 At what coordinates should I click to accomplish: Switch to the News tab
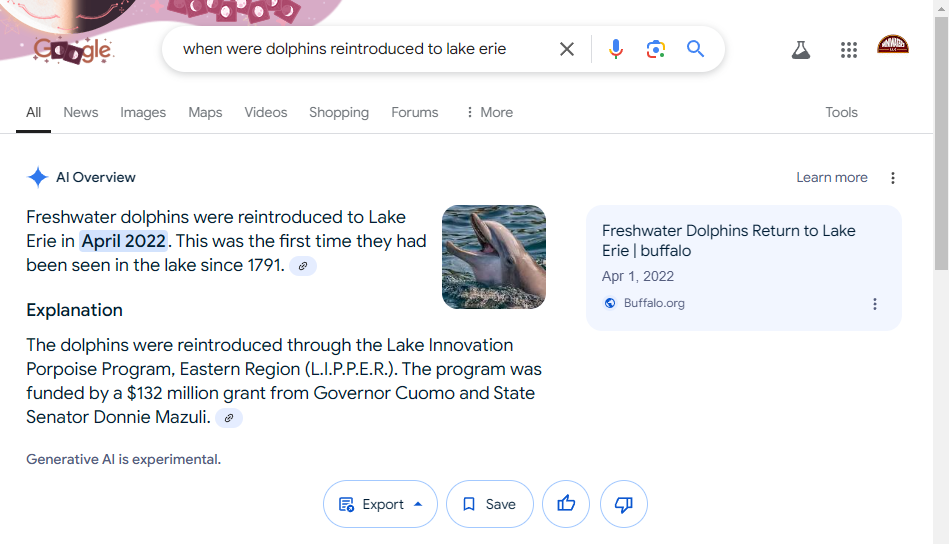(80, 113)
